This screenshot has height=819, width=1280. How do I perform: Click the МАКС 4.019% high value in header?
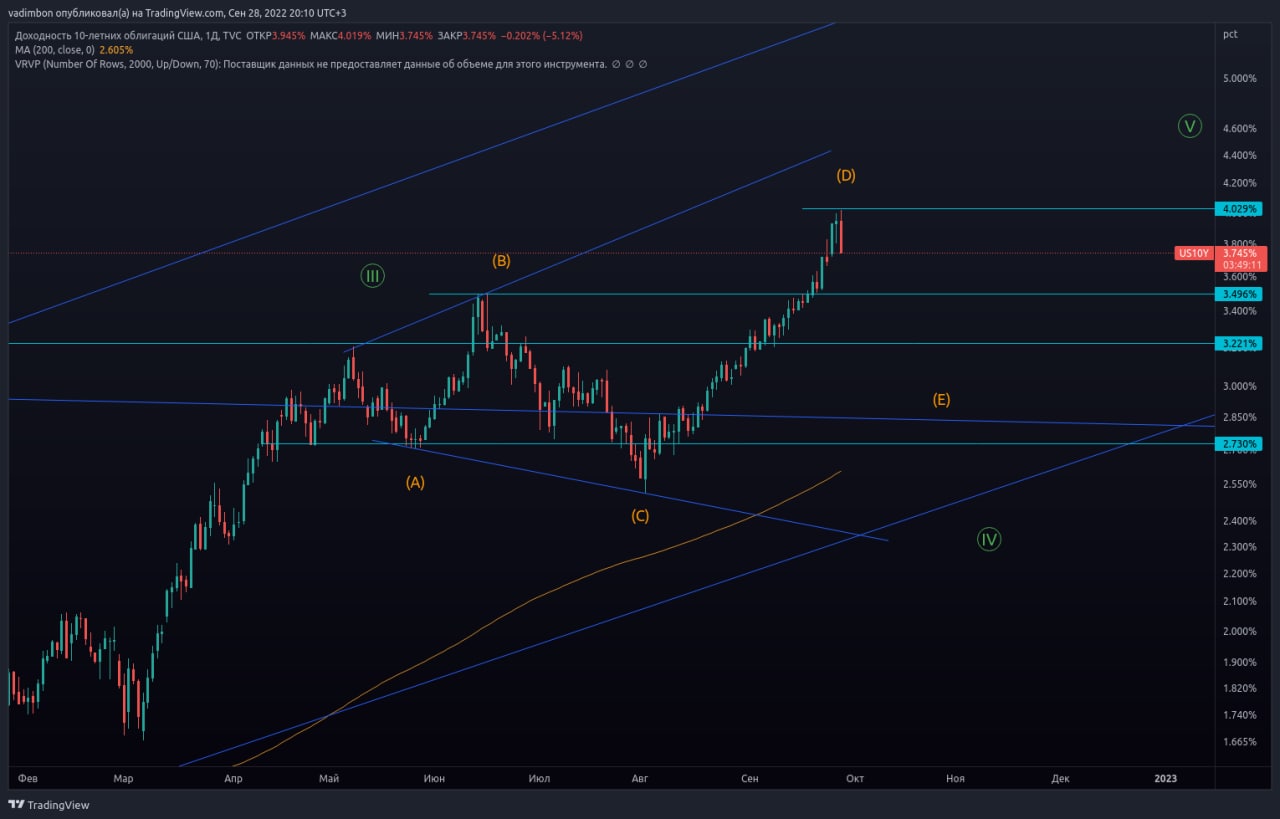[340, 35]
